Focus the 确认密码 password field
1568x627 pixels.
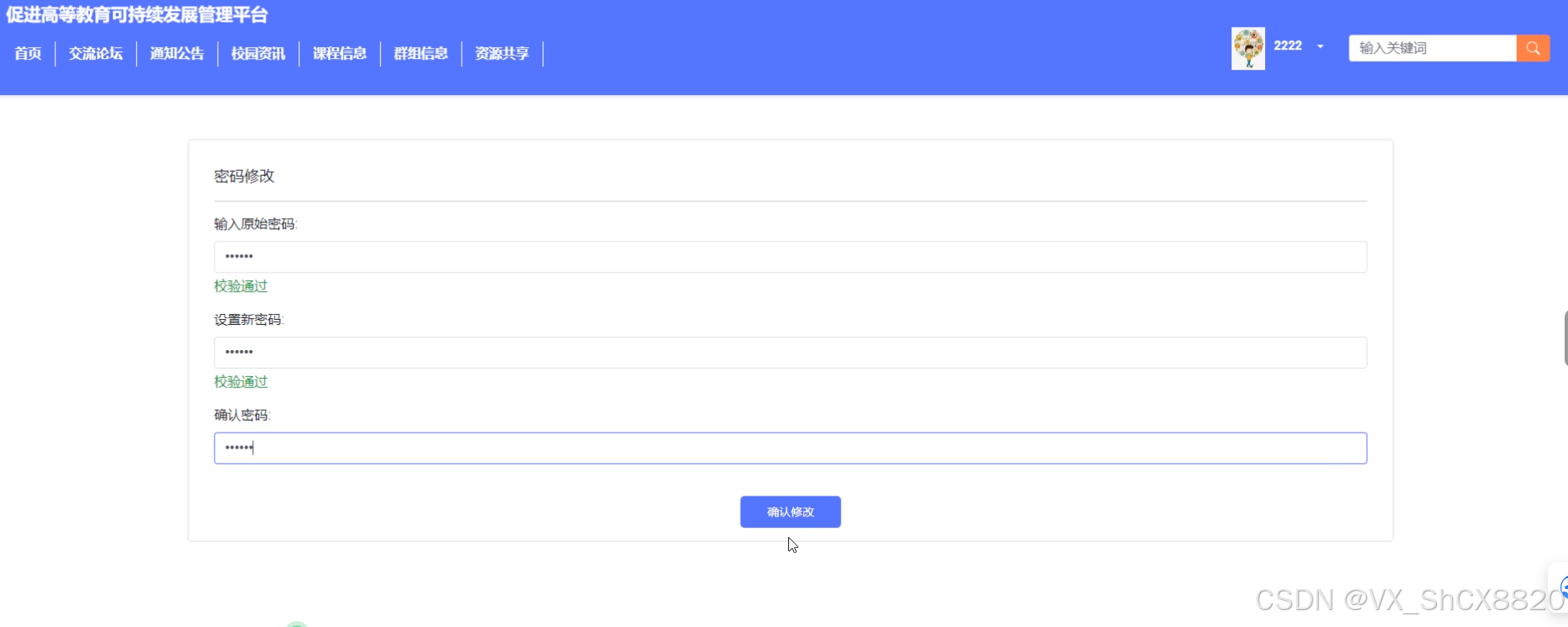(790, 448)
